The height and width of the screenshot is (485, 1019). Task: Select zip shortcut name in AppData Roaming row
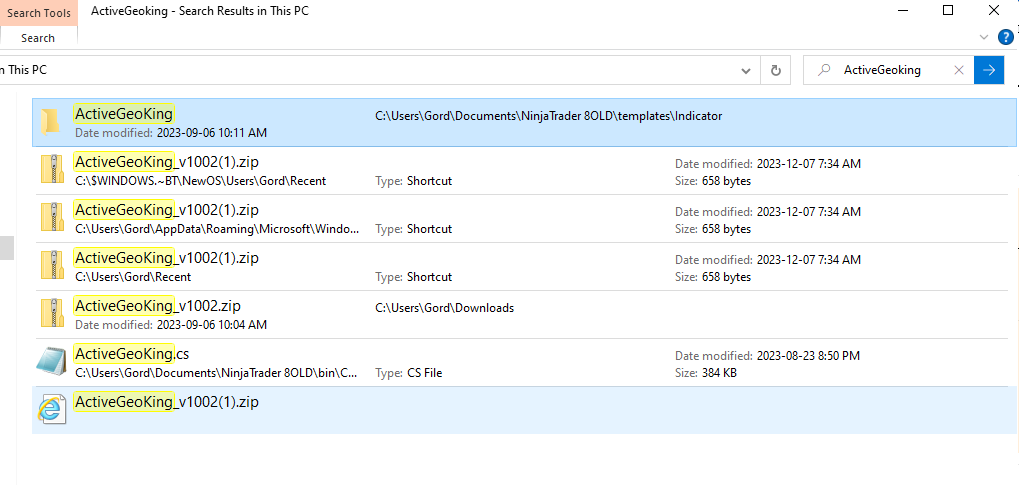pos(167,210)
